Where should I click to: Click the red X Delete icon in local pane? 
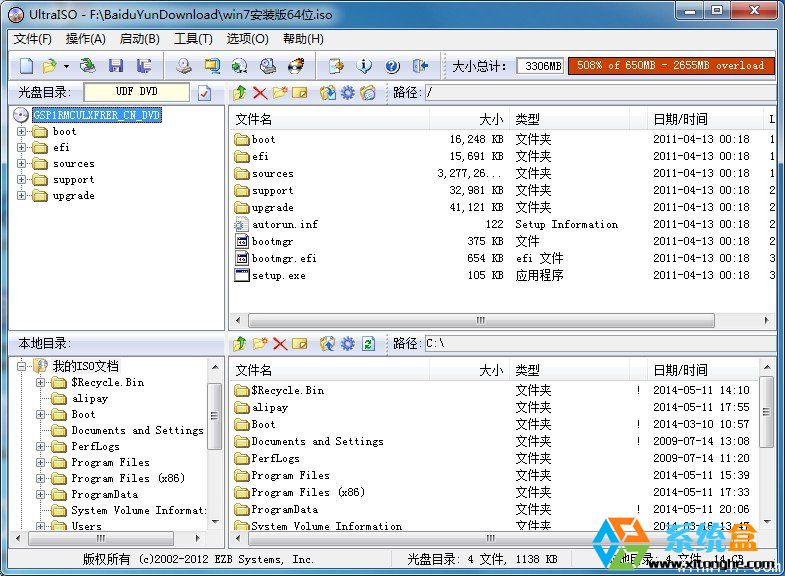point(280,344)
